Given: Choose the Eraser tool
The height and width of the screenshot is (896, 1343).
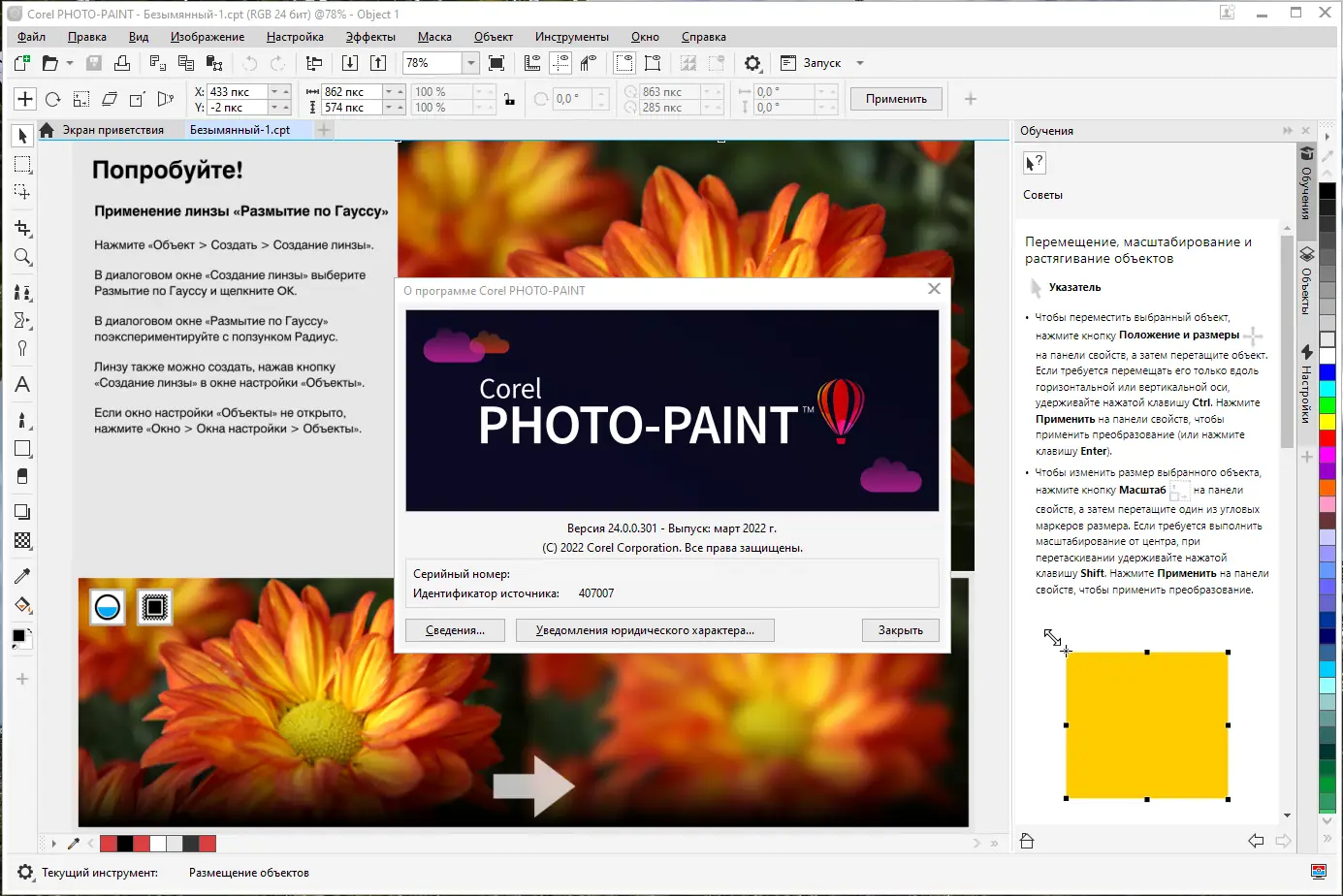Looking at the screenshot, I should (21, 475).
